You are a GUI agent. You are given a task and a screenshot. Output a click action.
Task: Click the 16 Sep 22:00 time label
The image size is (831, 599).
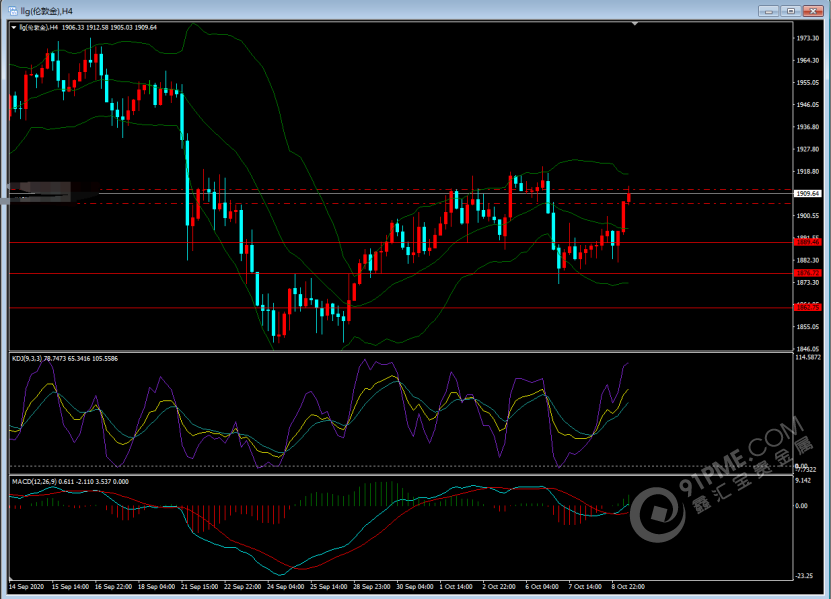[113, 587]
